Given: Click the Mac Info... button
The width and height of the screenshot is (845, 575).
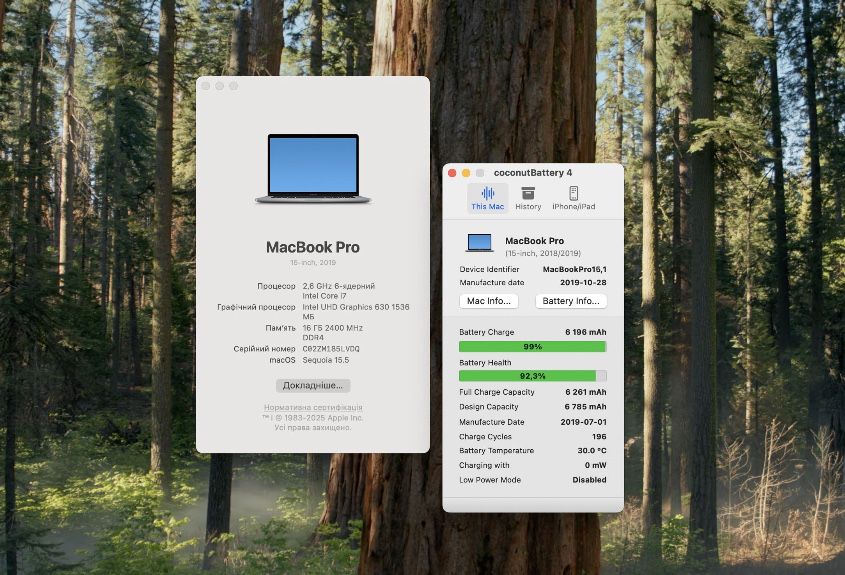Looking at the screenshot, I should 489,301.
